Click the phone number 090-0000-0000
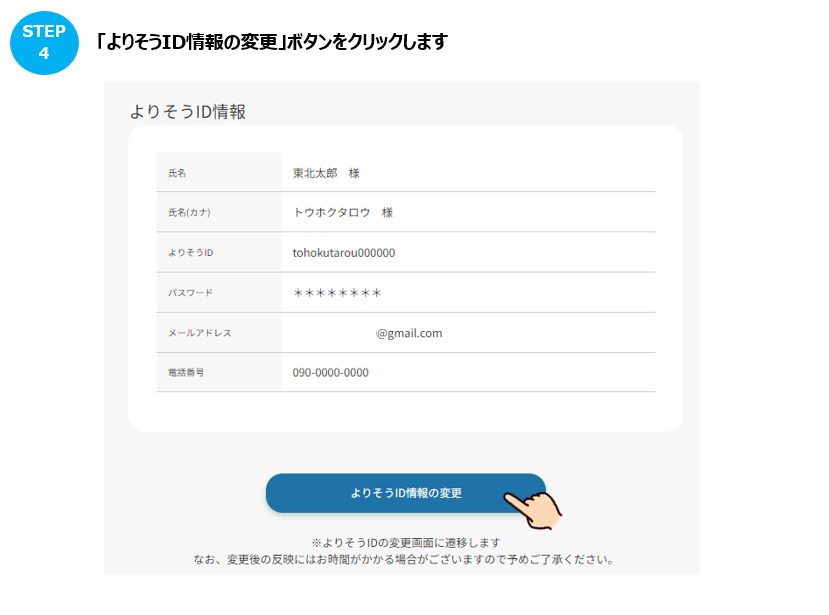This screenshot has width=829, height=615. coord(329,372)
